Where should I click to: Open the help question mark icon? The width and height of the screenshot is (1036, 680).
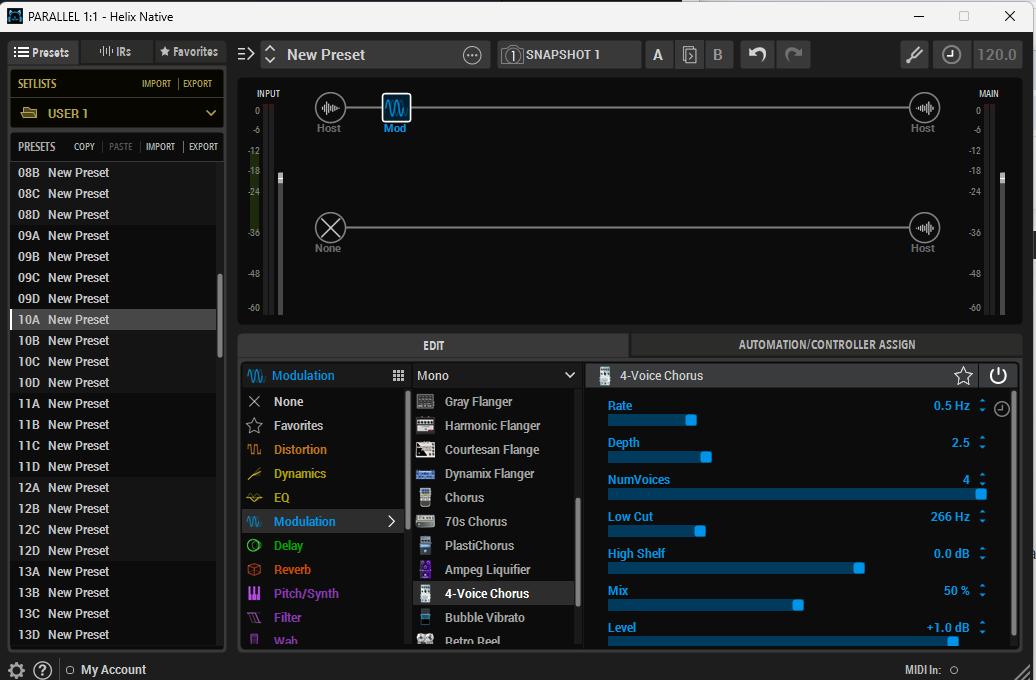point(42,670)
